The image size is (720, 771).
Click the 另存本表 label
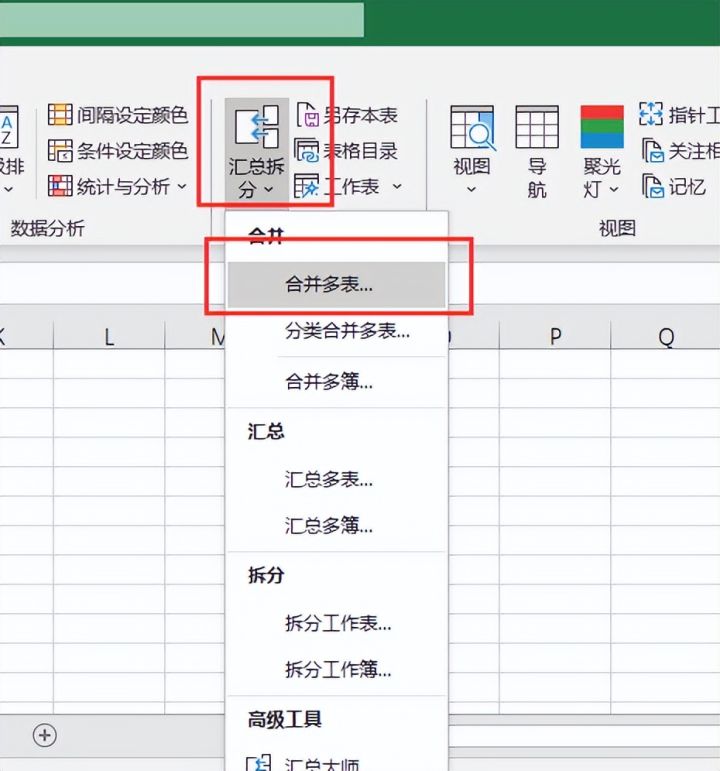[x=360, y=115]
